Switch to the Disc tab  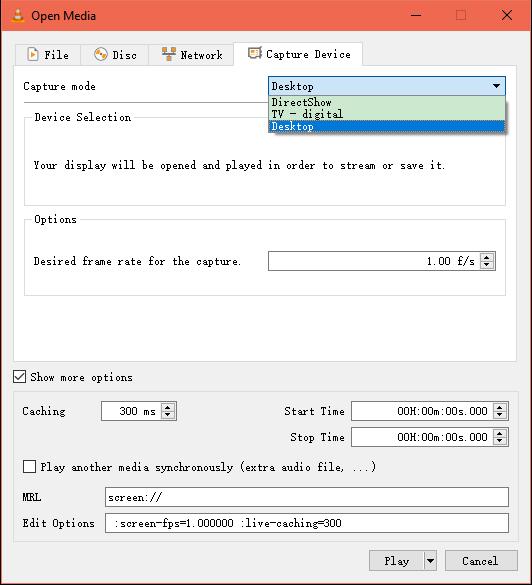pyautogui.click(x=115, y=54)
